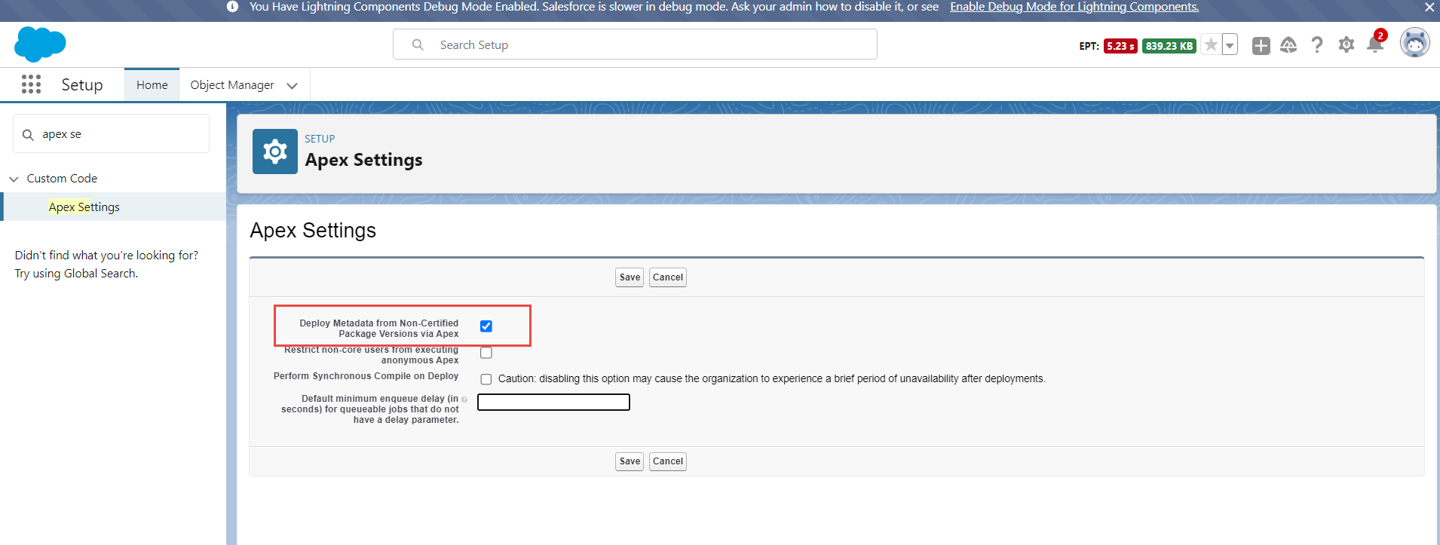Click the Setup app name label

pos(82,85)
